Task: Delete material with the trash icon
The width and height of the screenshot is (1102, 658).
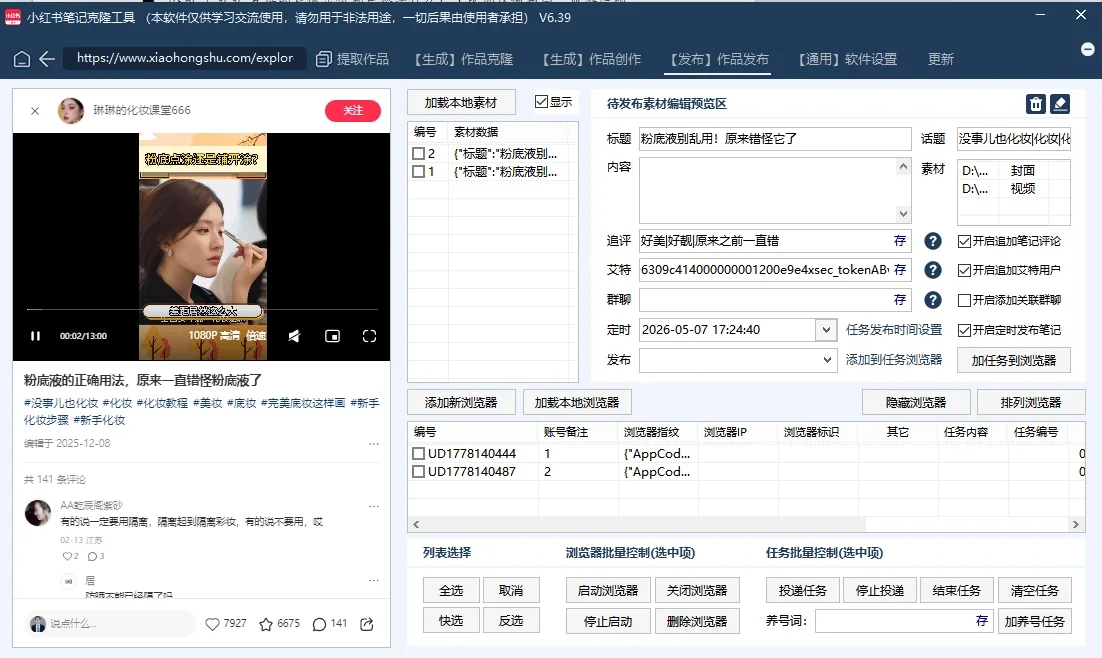Action: (x=1036, y=104)
